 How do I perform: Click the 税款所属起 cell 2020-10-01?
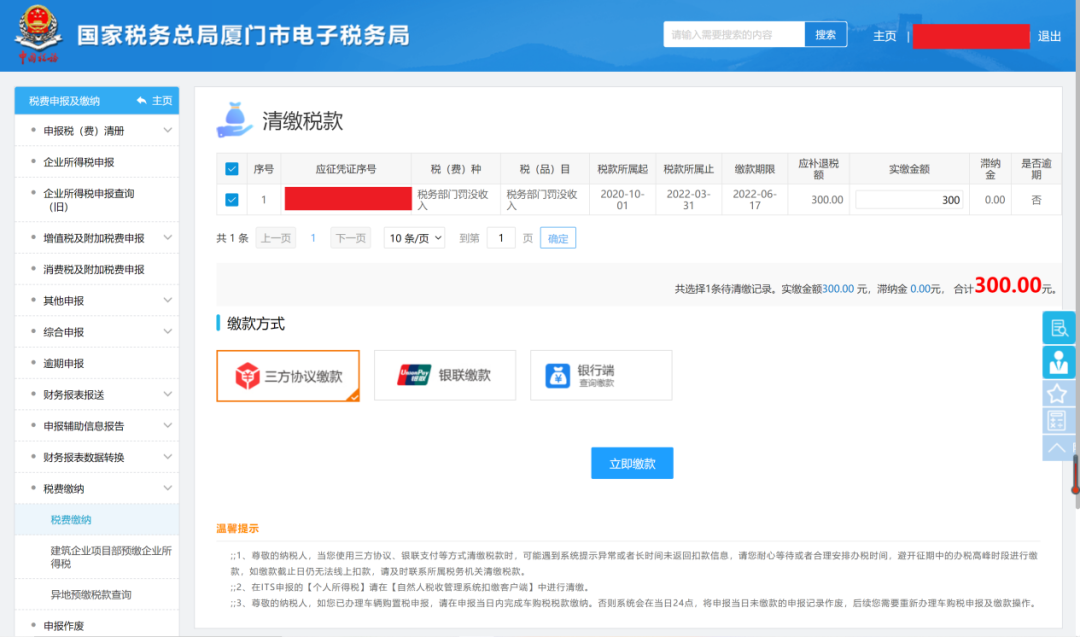click(622, 200)
